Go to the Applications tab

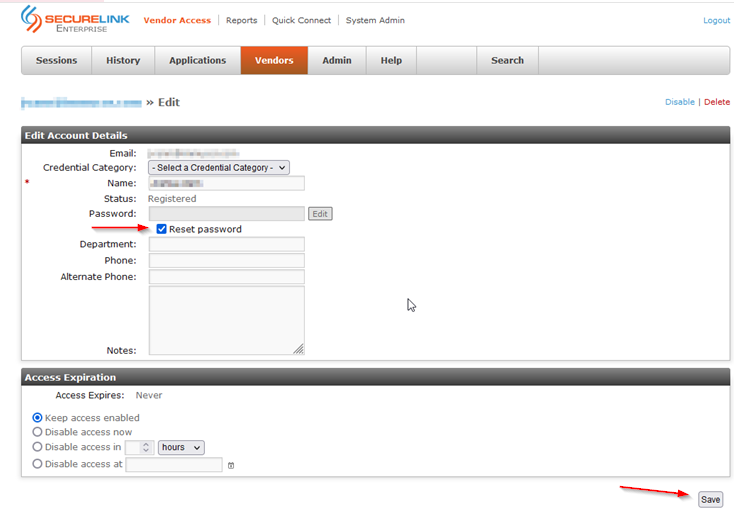(x=198, y=60)
